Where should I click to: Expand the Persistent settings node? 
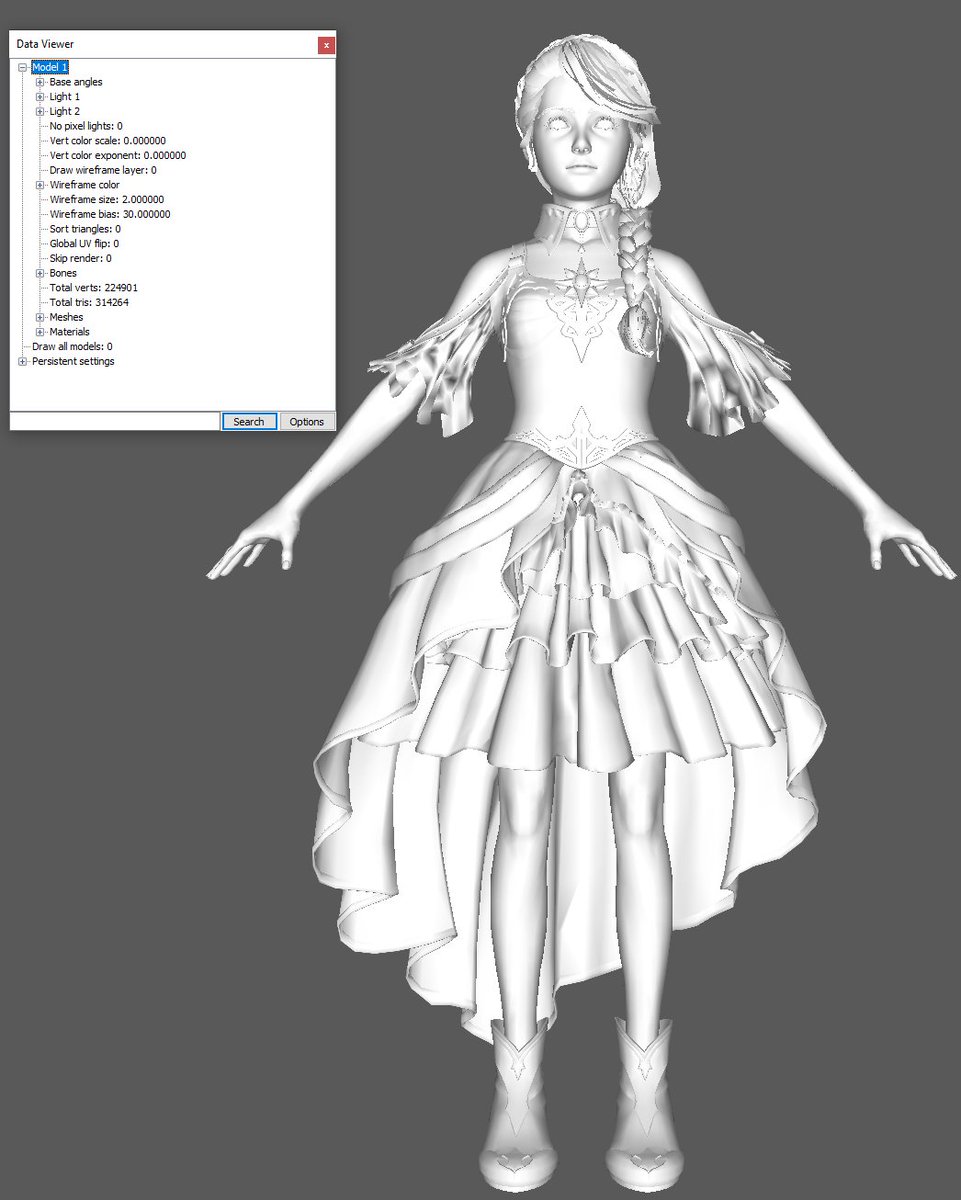coord(22,361)
